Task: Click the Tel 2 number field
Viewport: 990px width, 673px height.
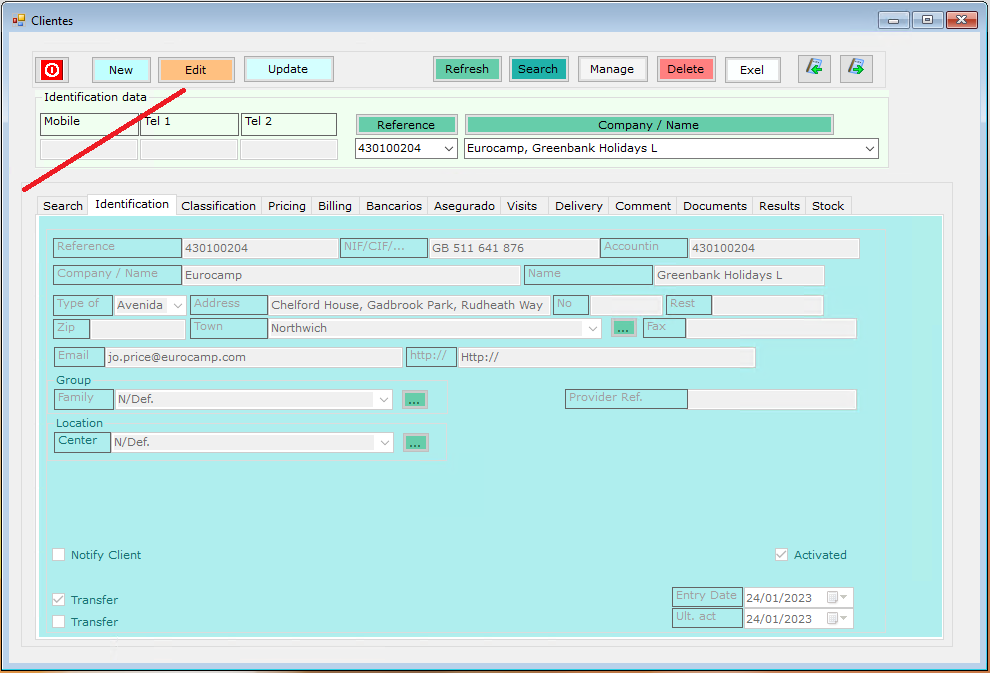Action: coord(289,150)
